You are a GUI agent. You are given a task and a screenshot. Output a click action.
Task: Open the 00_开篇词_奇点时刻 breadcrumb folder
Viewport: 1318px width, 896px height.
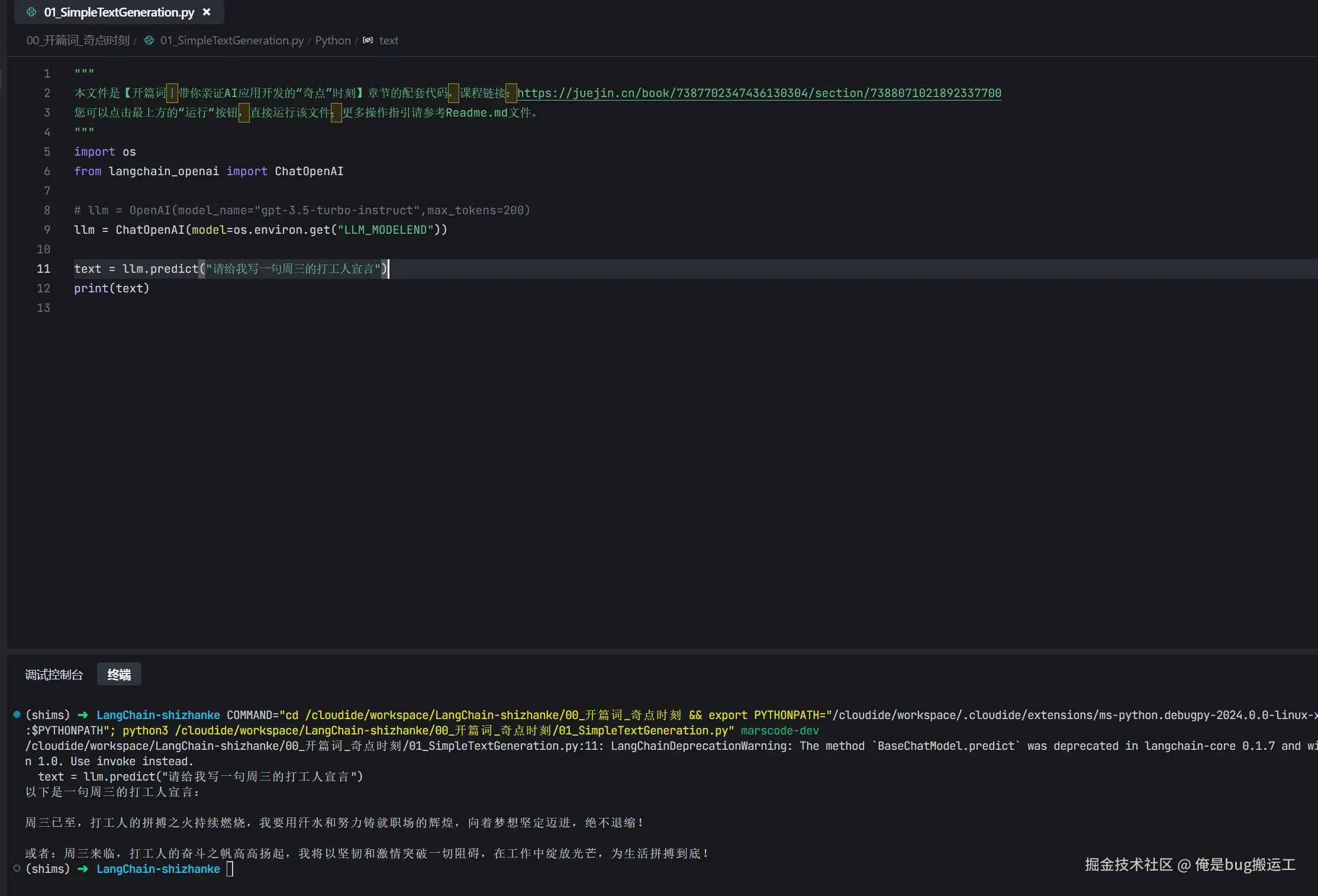[78, 40]
